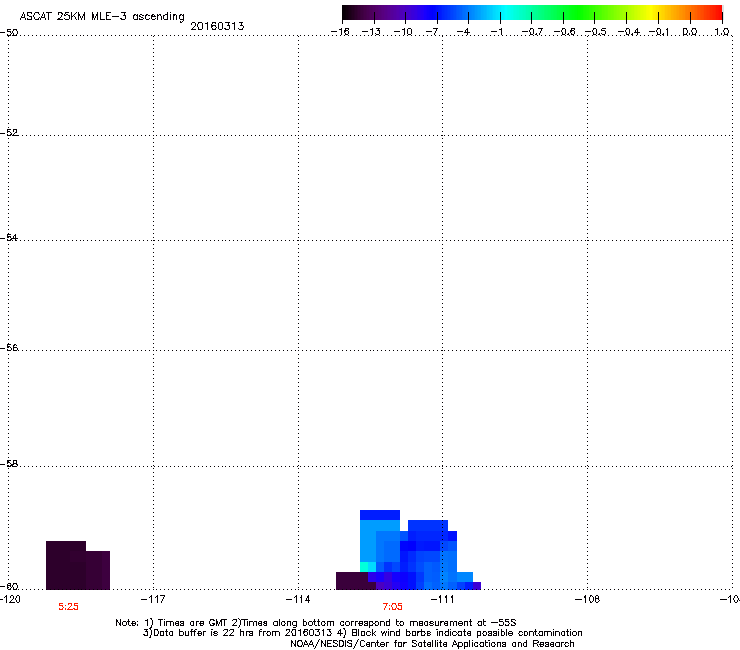This screenshot has height=650, width=740.
Task: Click the color bar tick label -7
Action: point(432,32)
